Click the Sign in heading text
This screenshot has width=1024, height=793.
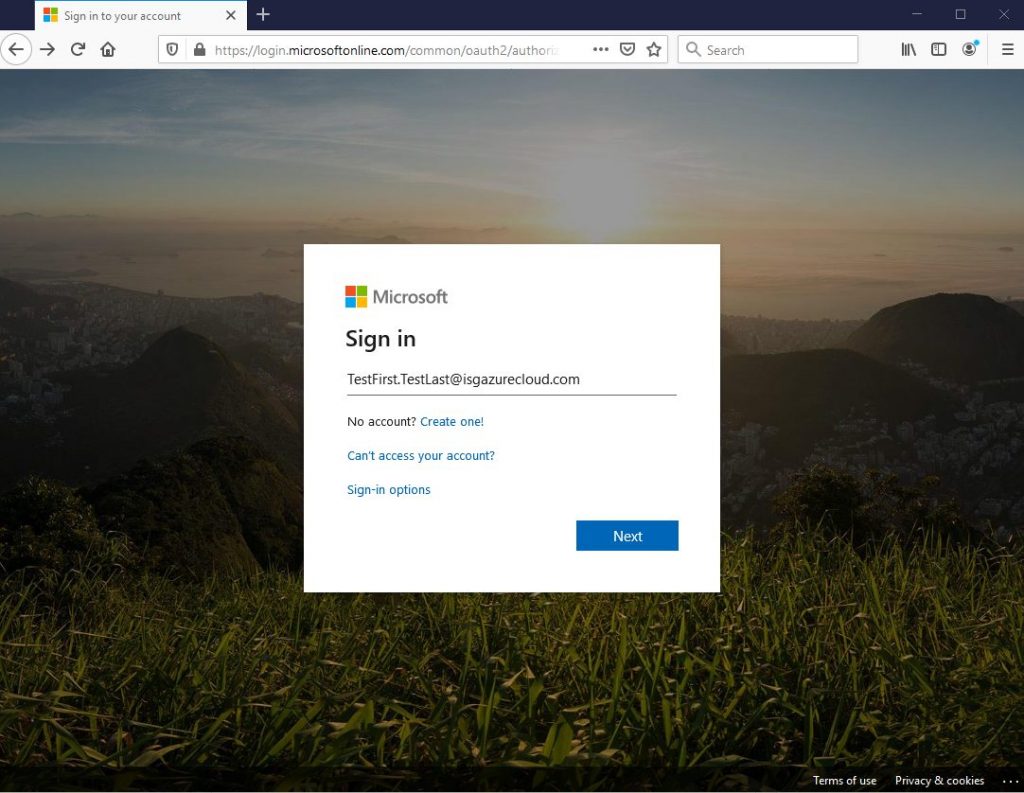[x=381, y=338]
